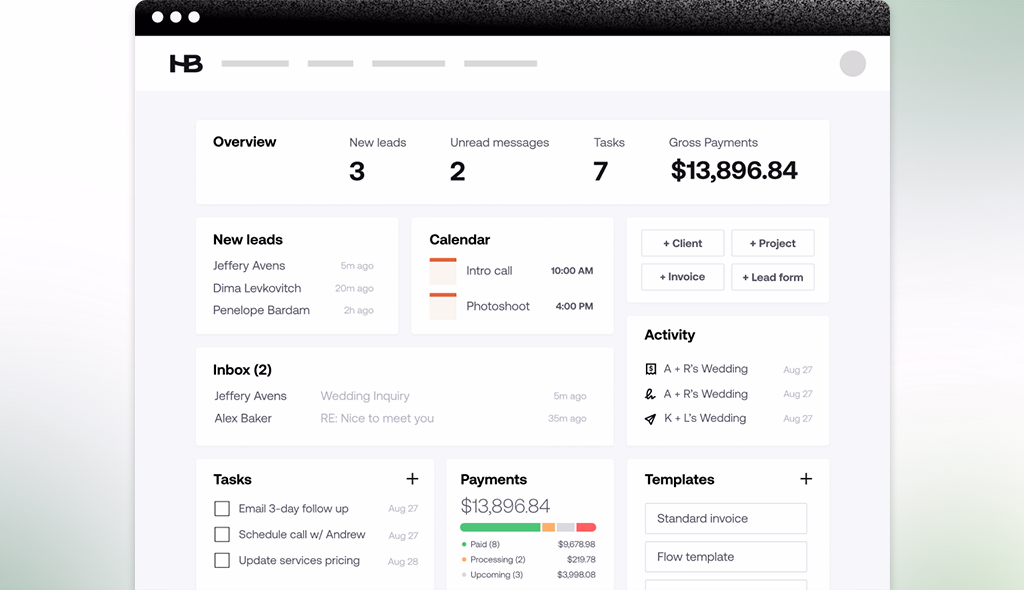Open the first navigation item in the header
This screenshot has width=1024, height=590.
254,63
